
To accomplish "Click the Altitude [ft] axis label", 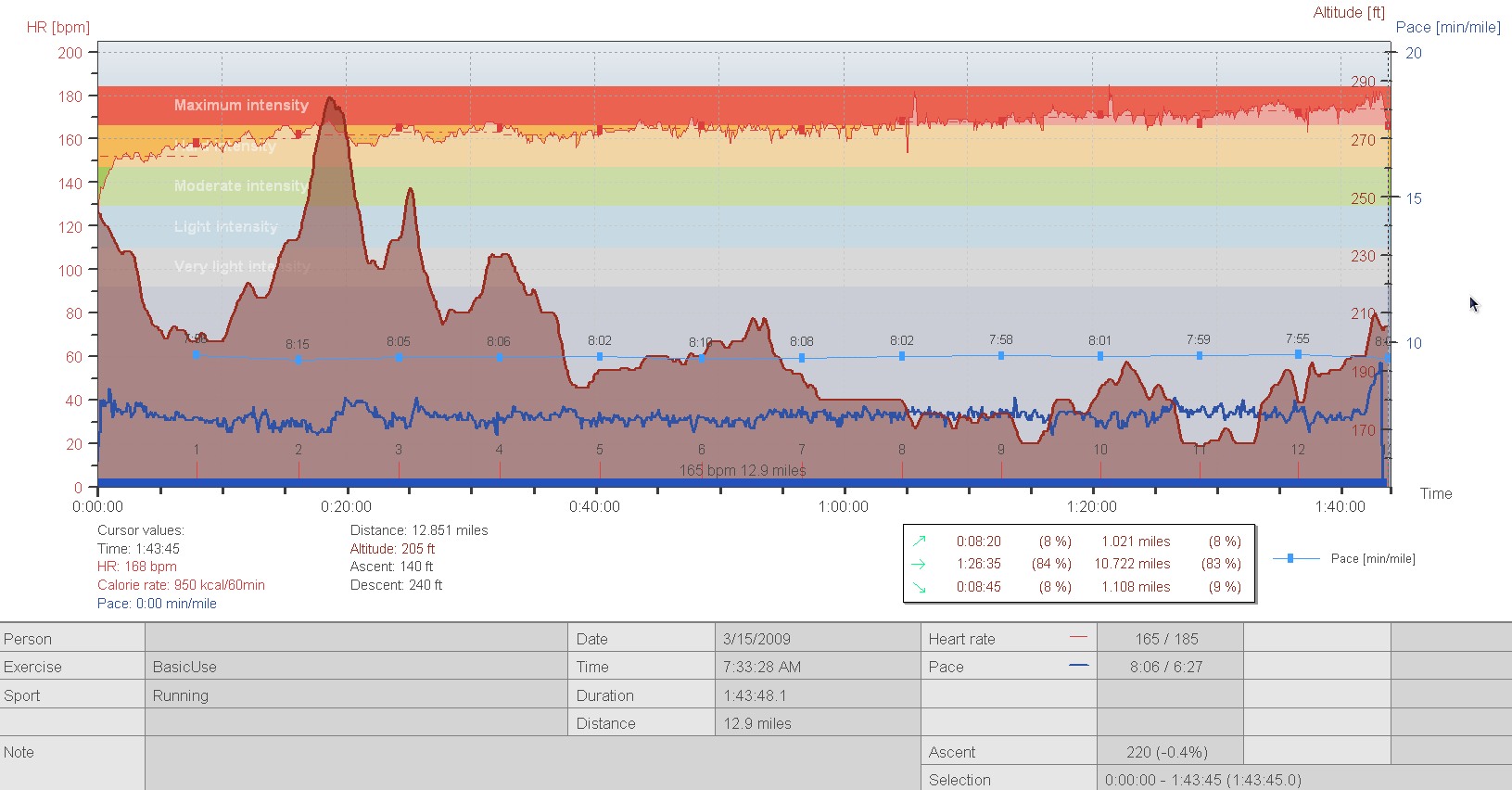I will pyautogui.click(x=1348, y=12).
